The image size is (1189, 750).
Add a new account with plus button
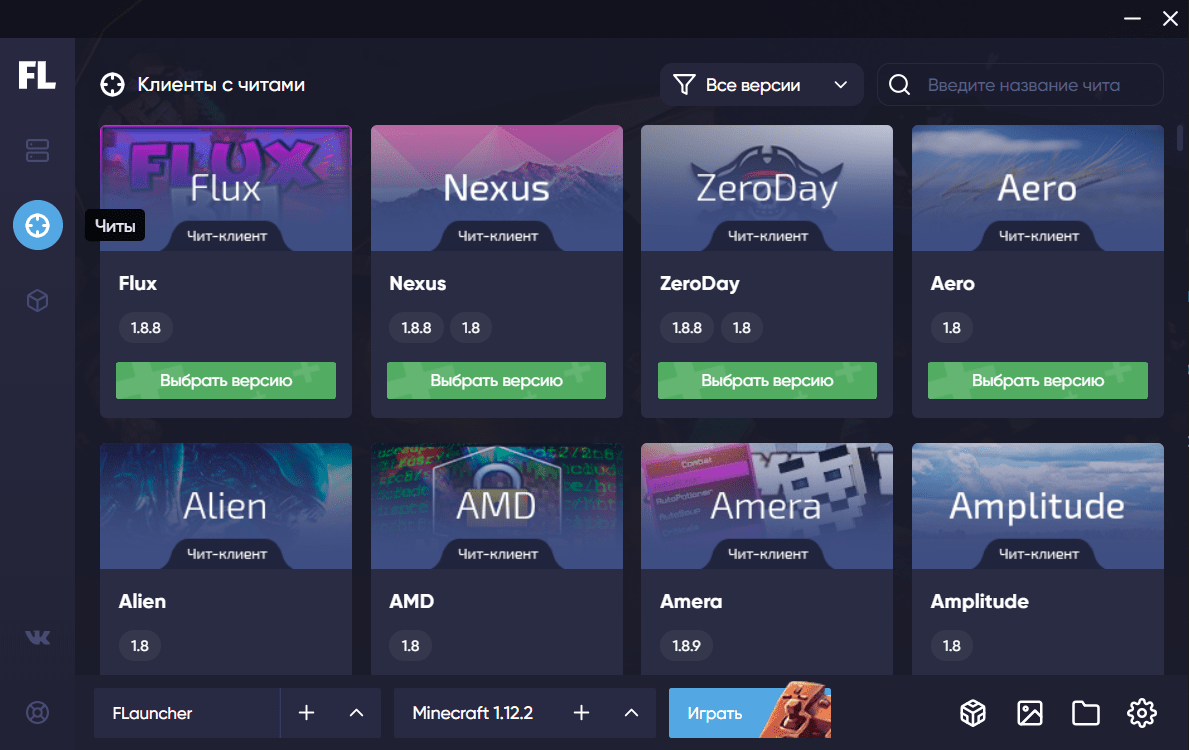tap(306, 713)
